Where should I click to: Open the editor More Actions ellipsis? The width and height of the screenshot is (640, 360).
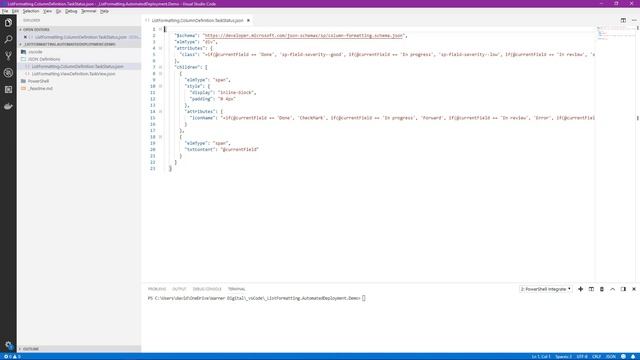click(634, 20)
